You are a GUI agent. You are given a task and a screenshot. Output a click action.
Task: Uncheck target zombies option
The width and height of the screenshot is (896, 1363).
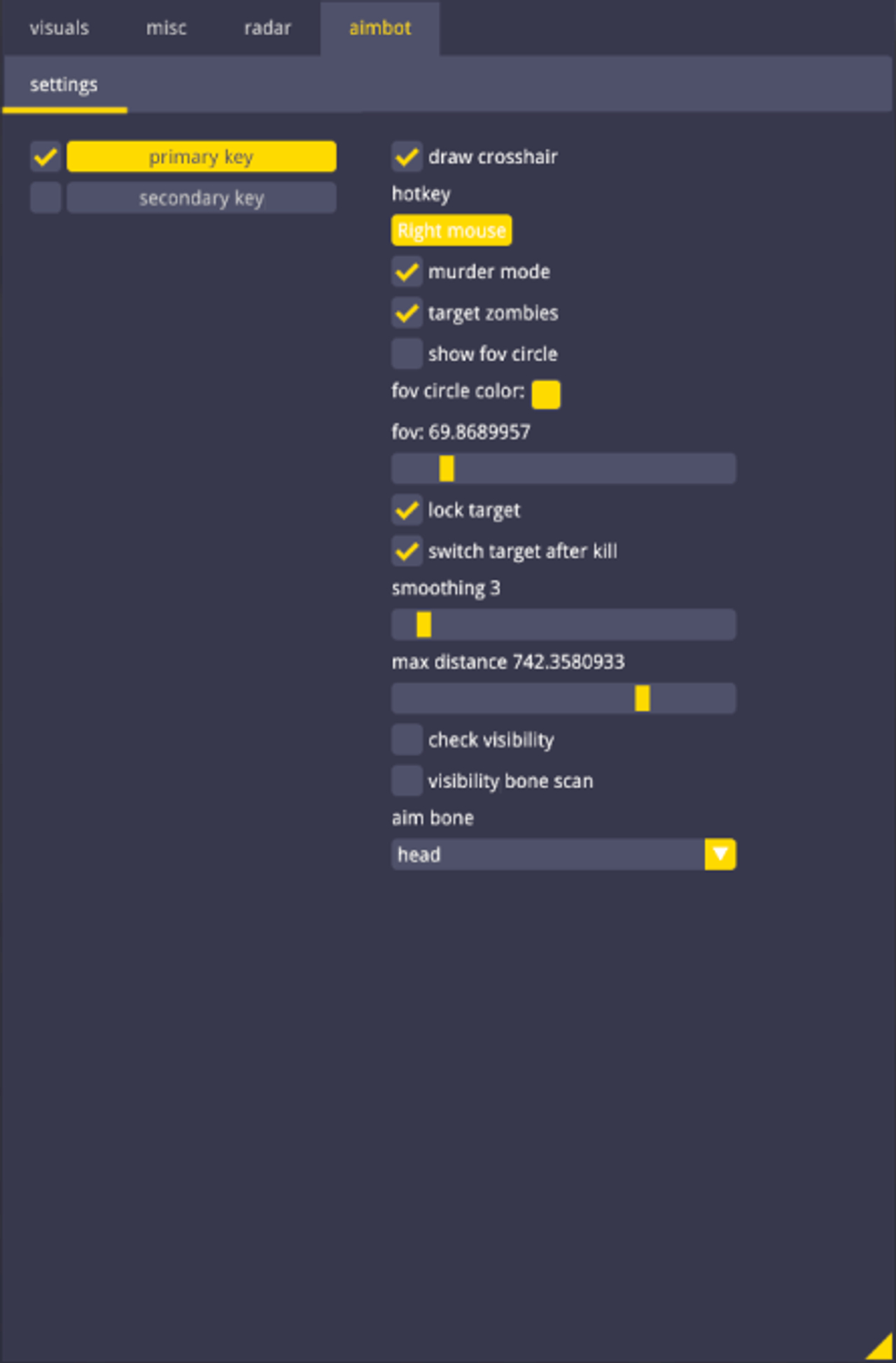(x=407, y=313)
